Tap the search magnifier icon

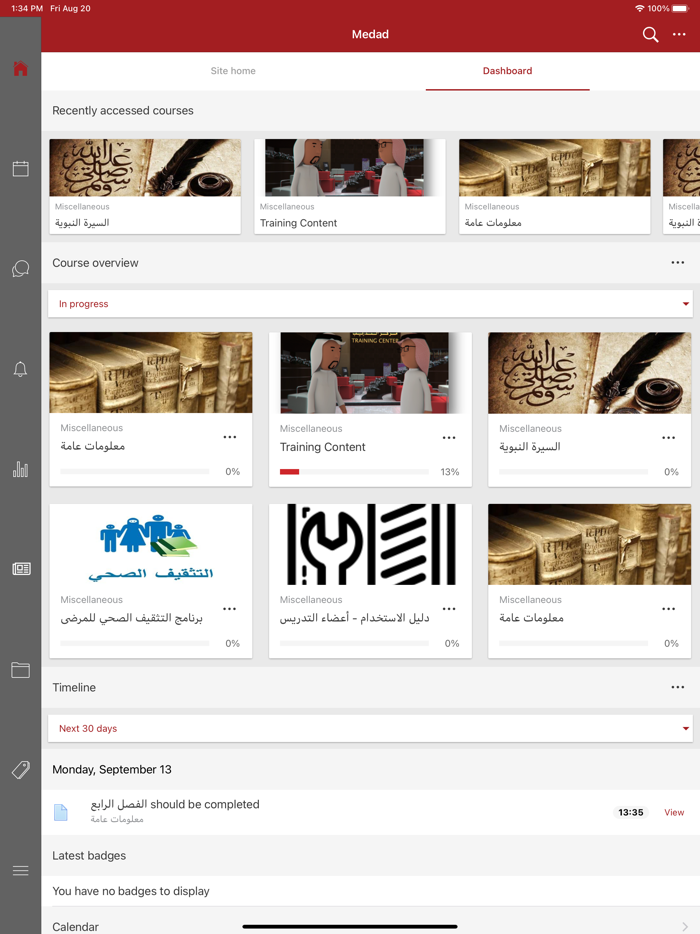[x=650, y=35]
